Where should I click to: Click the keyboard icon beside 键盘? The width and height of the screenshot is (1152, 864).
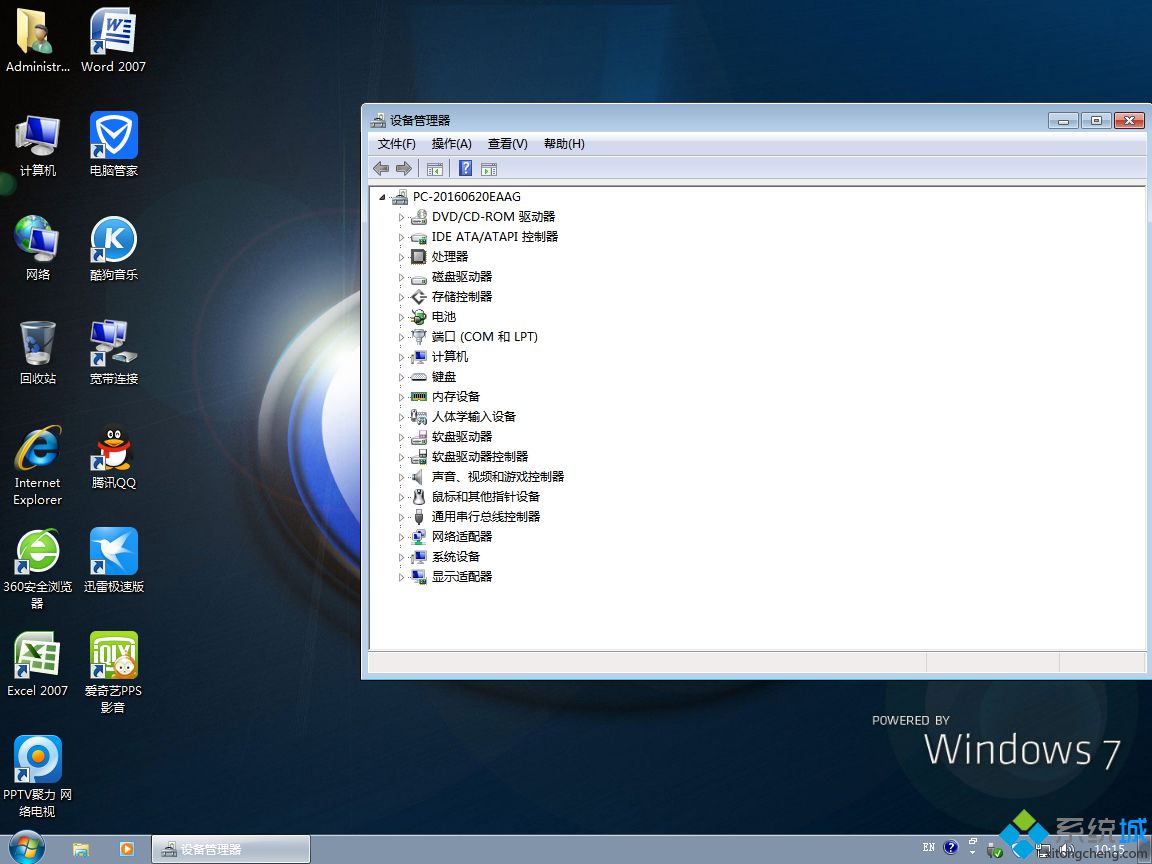click(419, 377)
